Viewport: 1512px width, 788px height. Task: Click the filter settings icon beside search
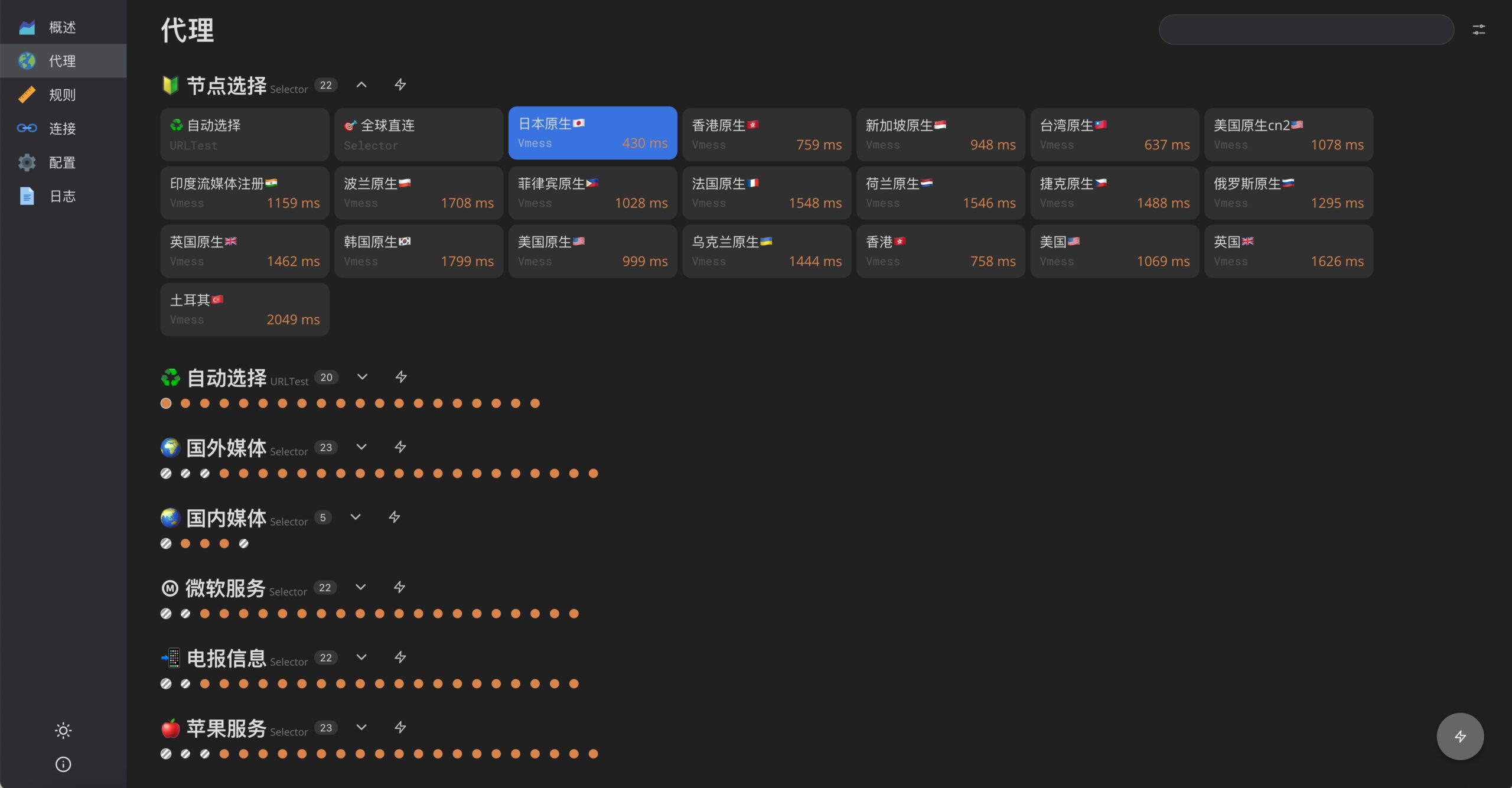click(1478, 30)
